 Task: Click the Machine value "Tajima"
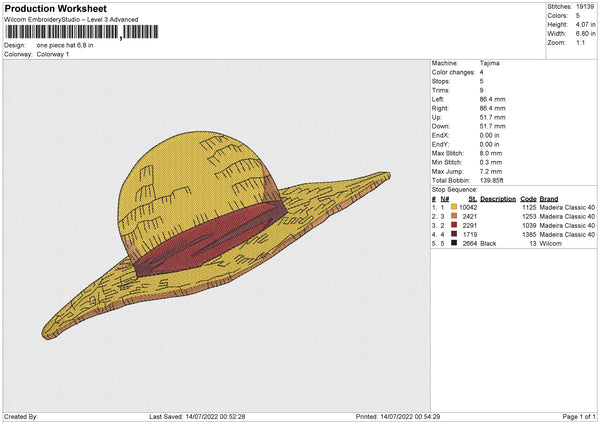pyautogui.click(x=489, y=63)
